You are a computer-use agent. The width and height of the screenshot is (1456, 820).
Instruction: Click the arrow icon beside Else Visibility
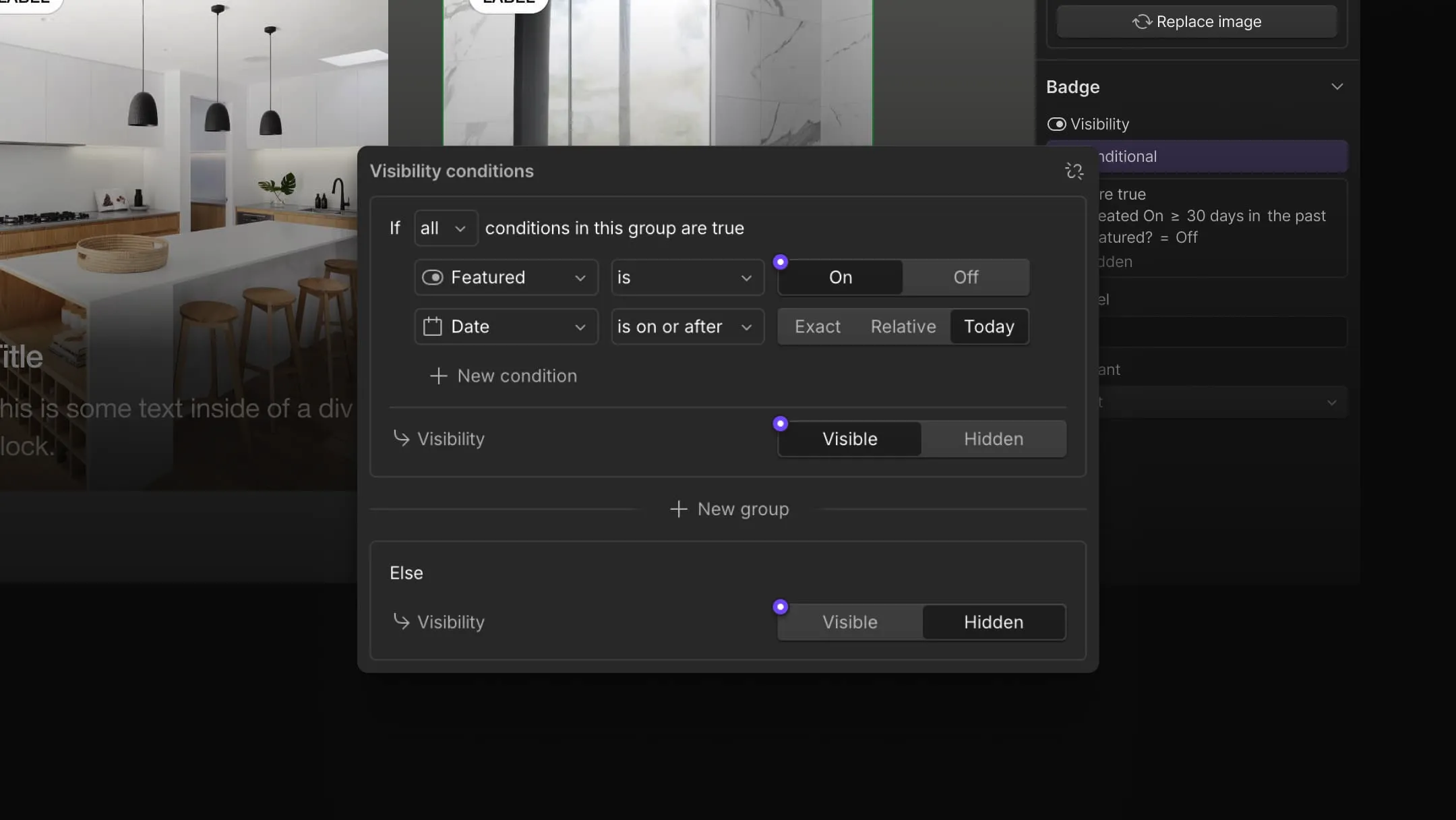pos(401,622)
